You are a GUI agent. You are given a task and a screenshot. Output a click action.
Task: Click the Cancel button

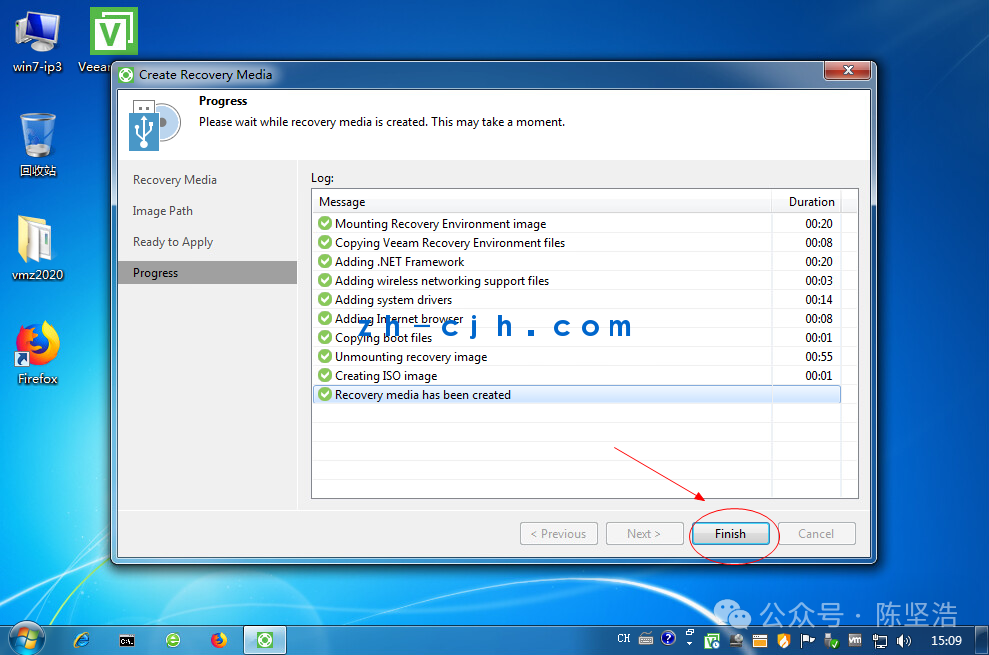816,534
